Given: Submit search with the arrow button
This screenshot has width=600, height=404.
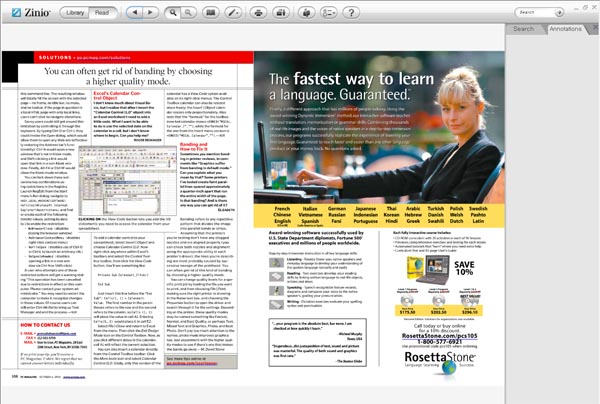Looking at the screenshot, I should tap(559, 13).
